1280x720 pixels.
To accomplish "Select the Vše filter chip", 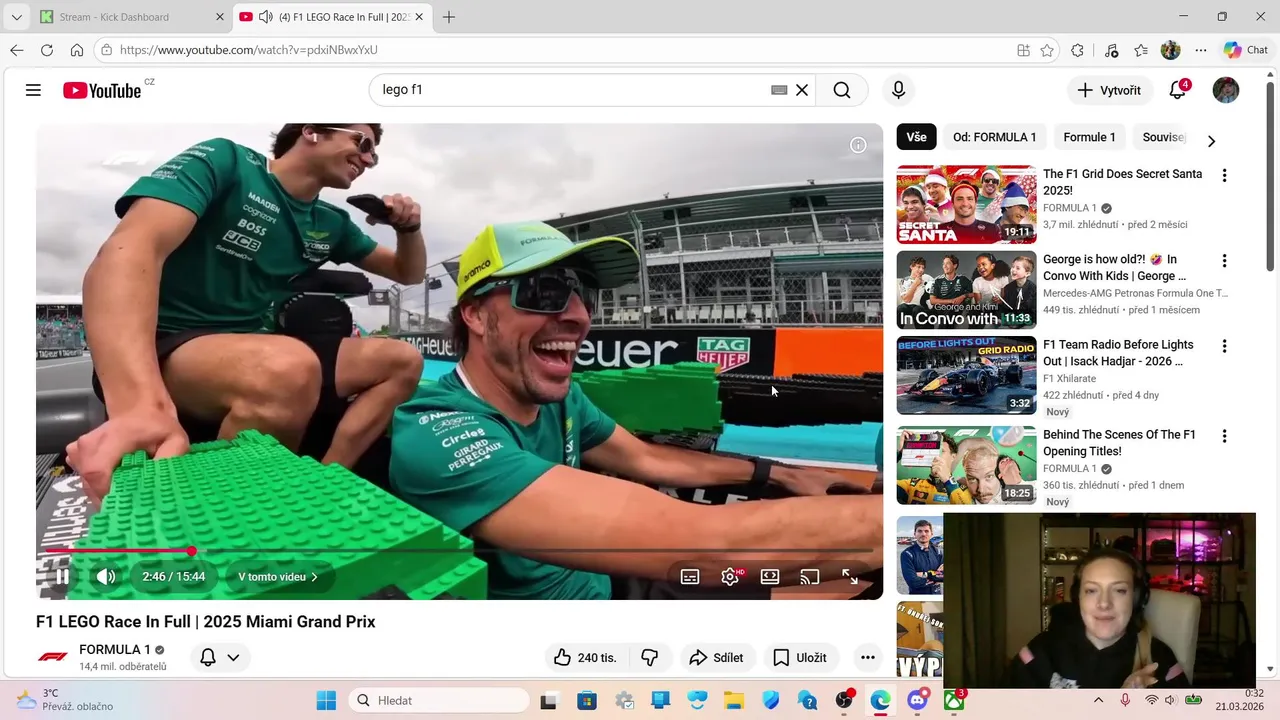I will tap(917, 137).
